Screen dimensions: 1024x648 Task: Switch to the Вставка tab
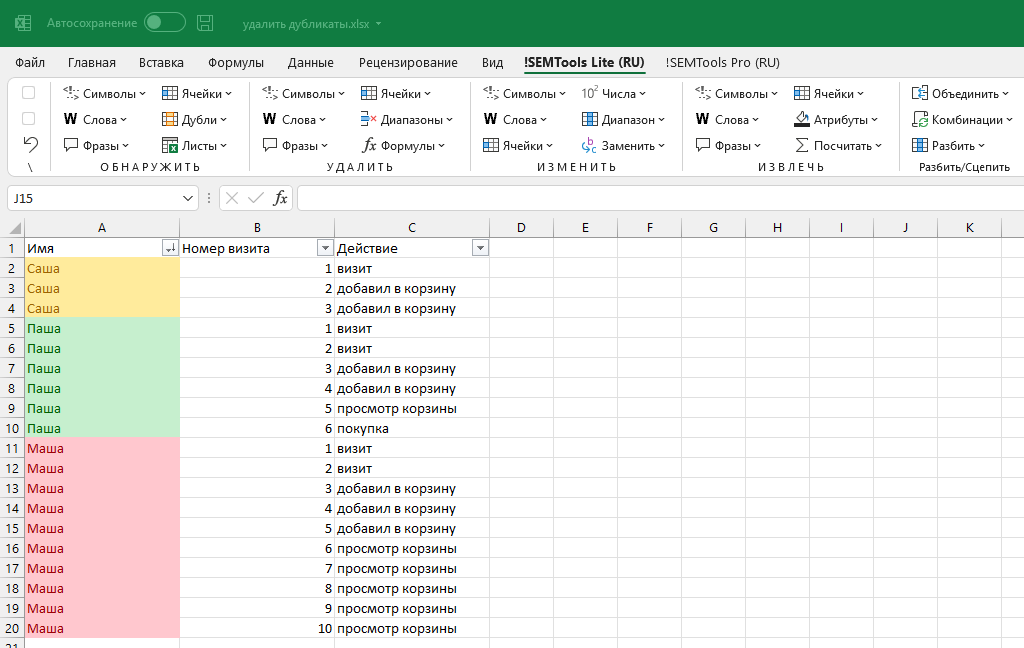(x=161, y=63)
